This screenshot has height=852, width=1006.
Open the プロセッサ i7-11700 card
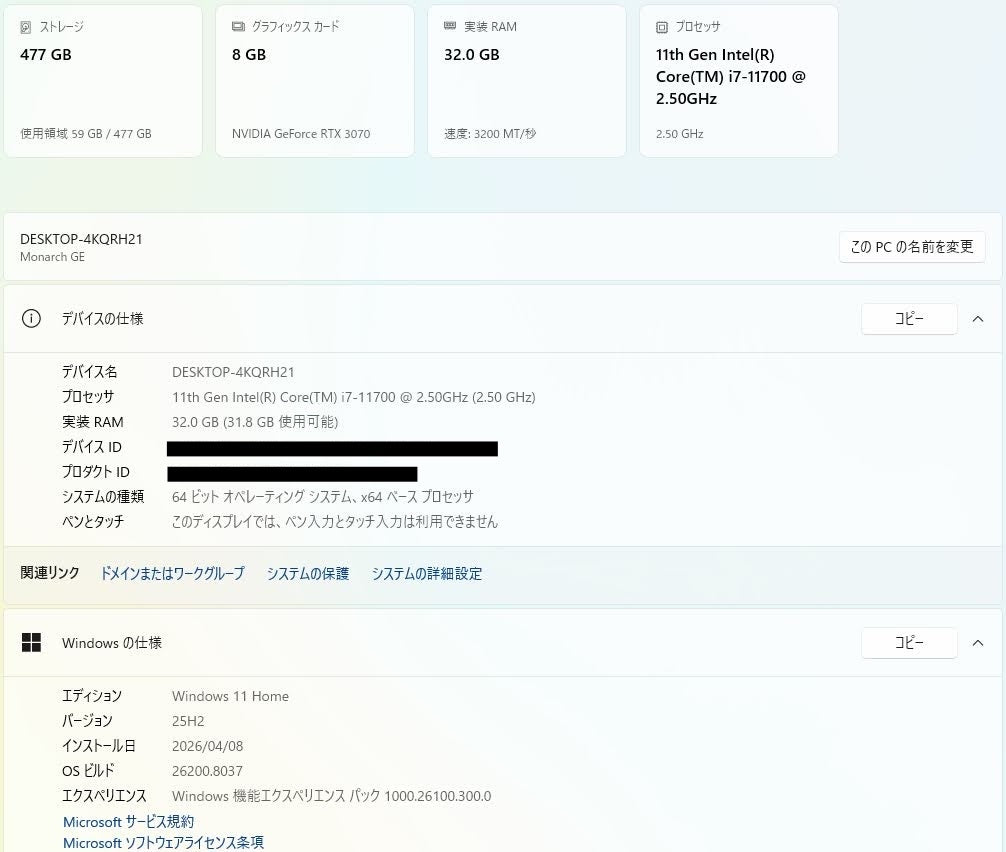738,81
